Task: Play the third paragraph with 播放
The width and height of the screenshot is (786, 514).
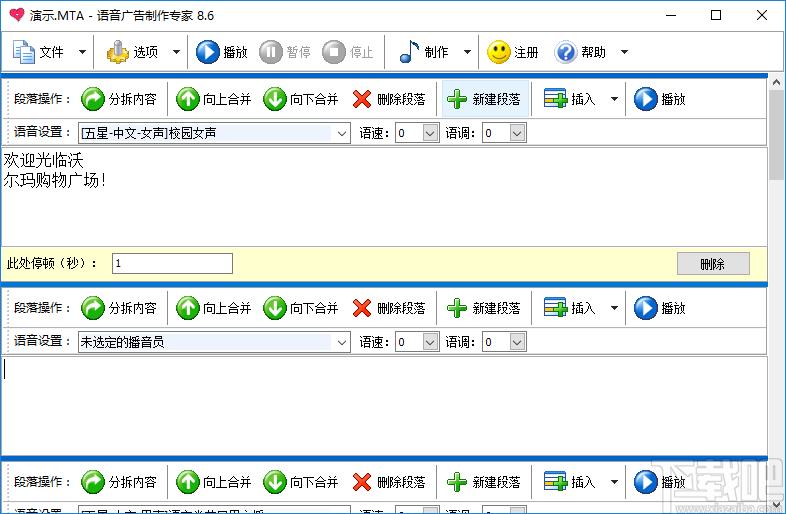Action: [x=660, y=482]
